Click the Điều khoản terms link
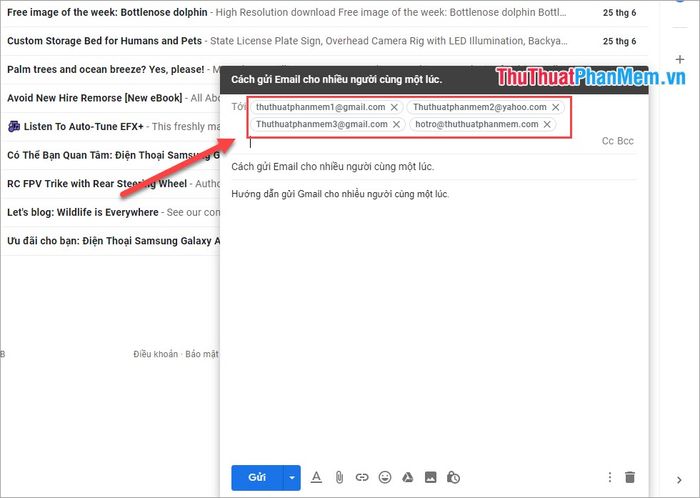Screen dimensions: 700x498 pos(155,354)
